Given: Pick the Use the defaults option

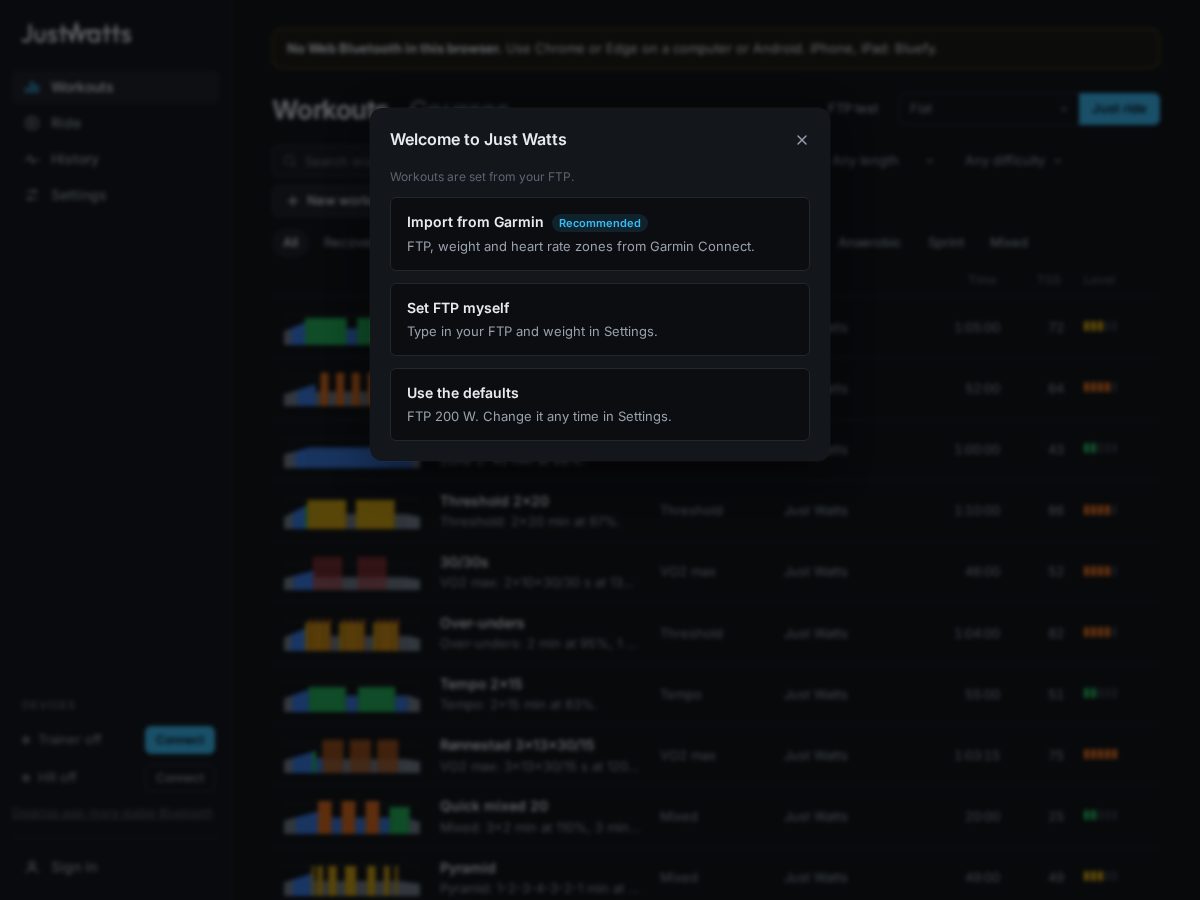Looking at the screenshot, I should (600, 404).
